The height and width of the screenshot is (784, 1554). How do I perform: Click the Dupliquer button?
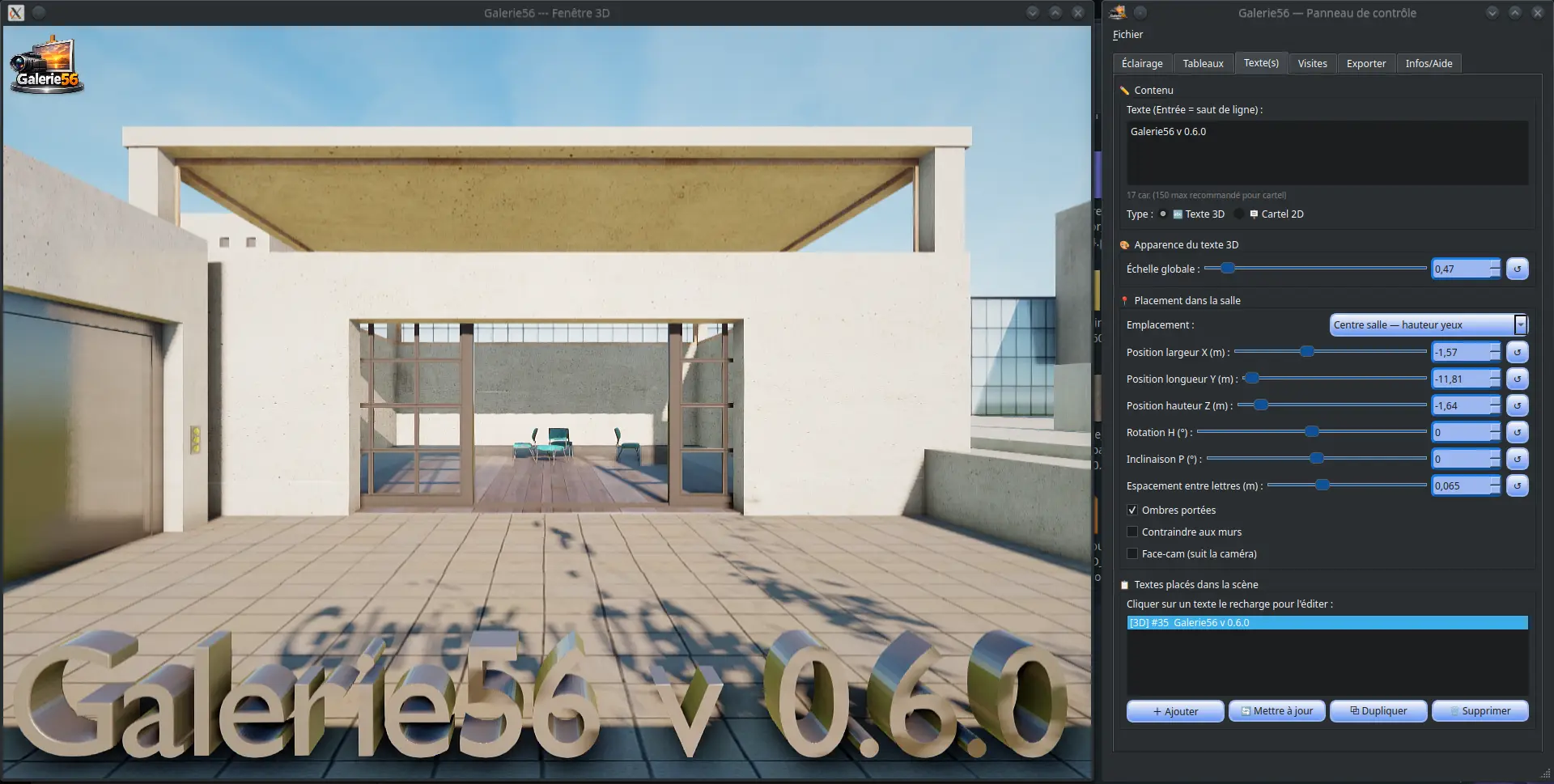click(x=1378, y=711)
